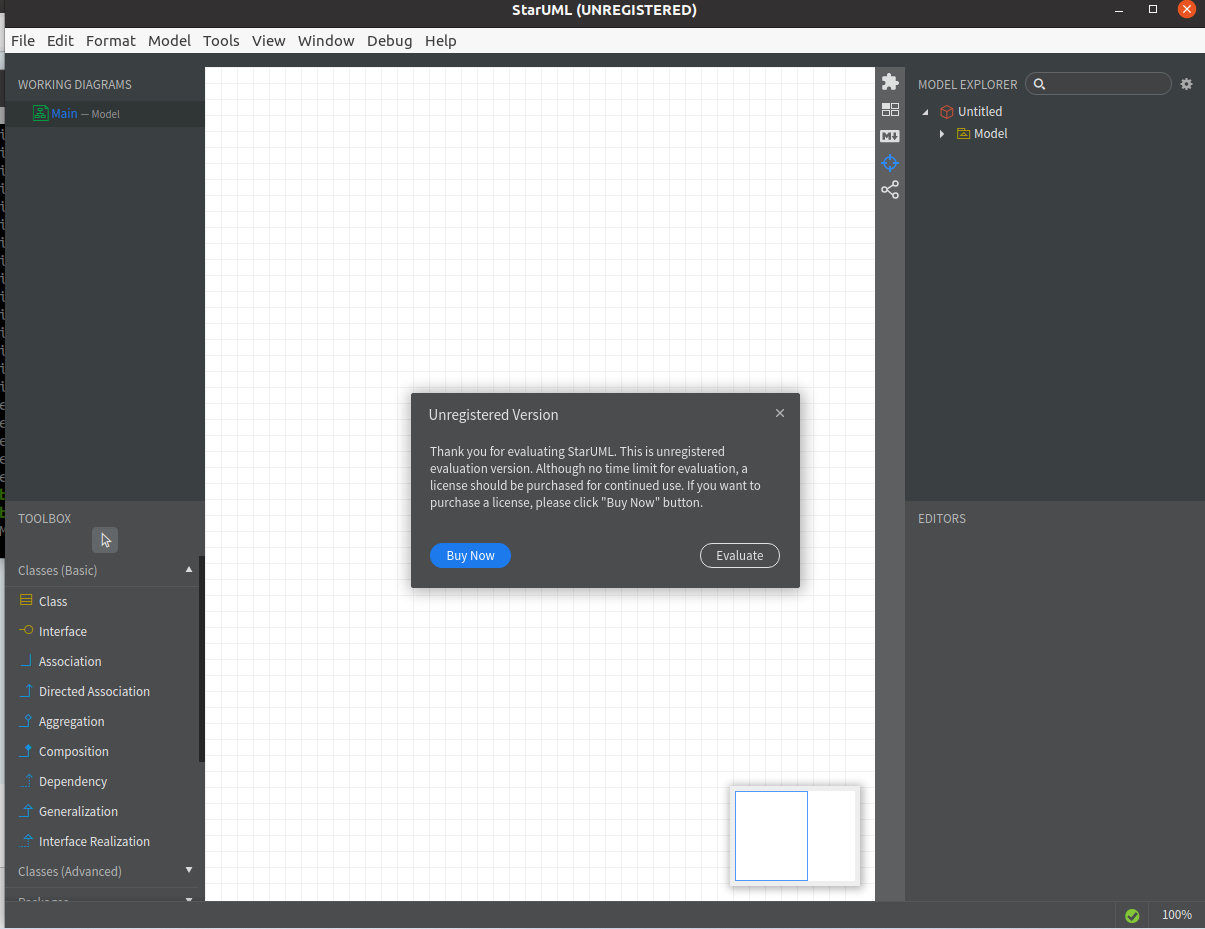Viewport: 1205px width, 929px height.
Task: Click the Evaluate button
Action: point(739,556)
